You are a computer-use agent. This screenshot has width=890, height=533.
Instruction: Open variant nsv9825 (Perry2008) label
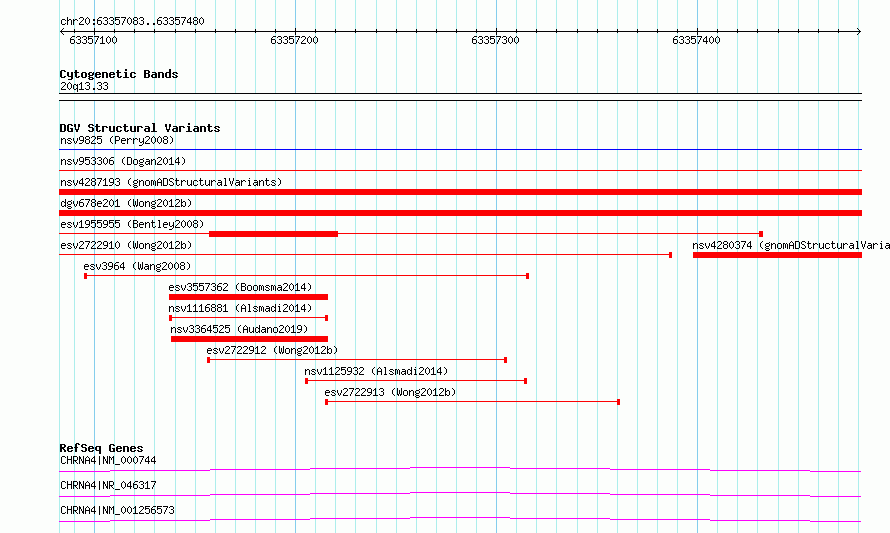click(117, 140)
